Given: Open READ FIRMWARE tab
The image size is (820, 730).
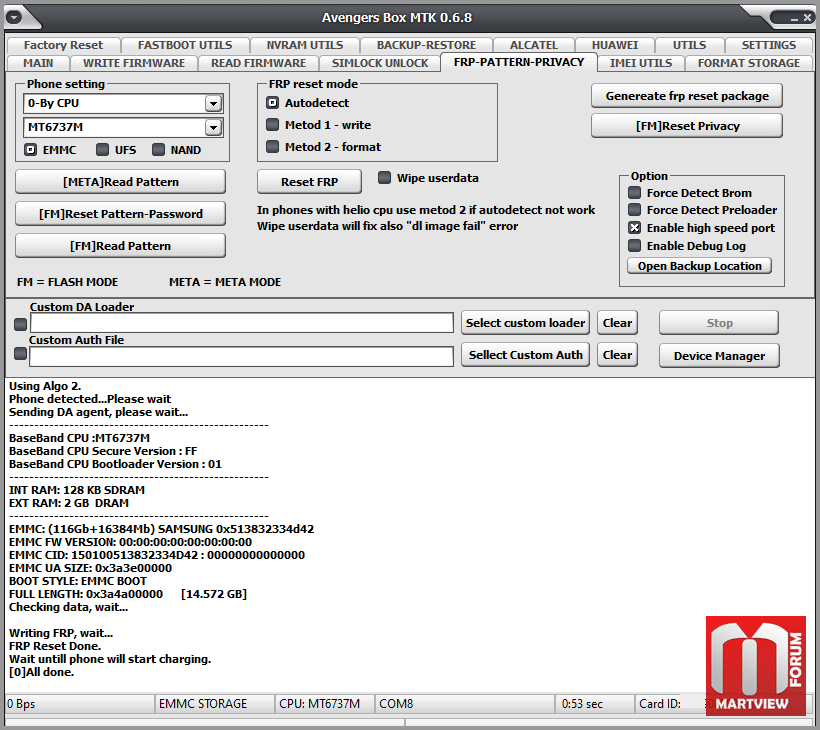Looking at the screenshot, I should (258, 63).
